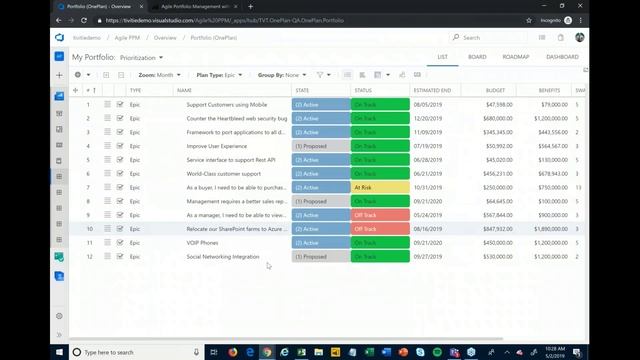Click the Agile PPM breadcrumb link
The image size is (640, 360).
pos(127,38)
